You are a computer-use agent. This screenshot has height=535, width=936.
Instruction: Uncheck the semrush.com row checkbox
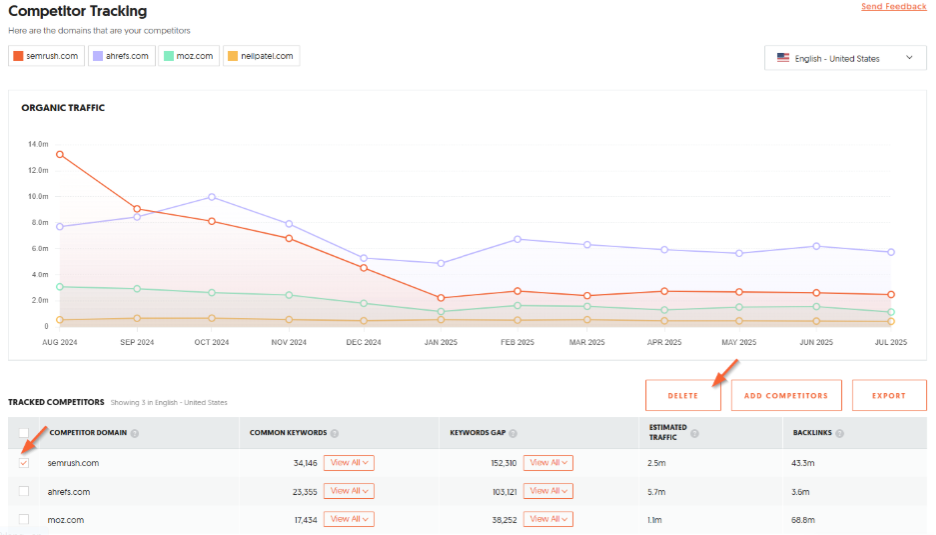tap(24, 463)
